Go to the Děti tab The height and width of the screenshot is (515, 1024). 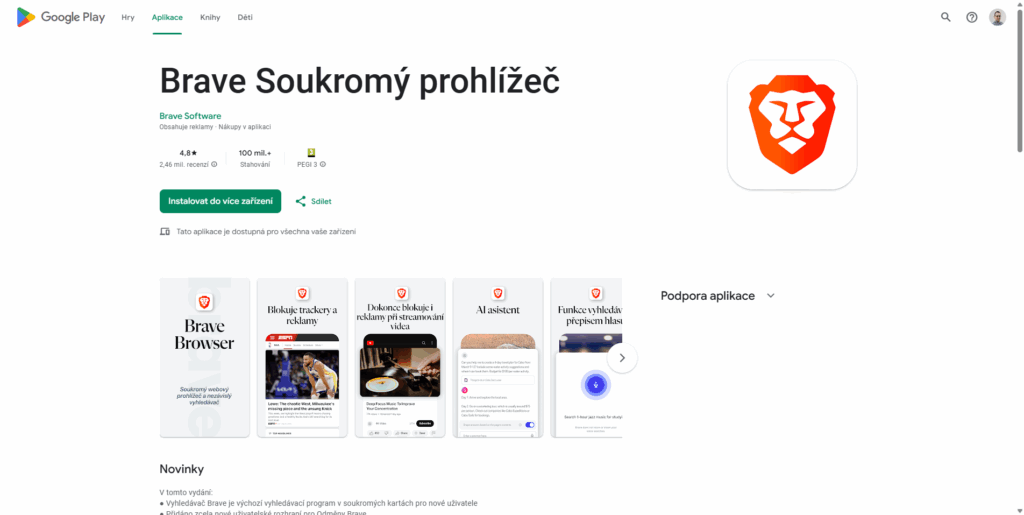click(245, 18)
